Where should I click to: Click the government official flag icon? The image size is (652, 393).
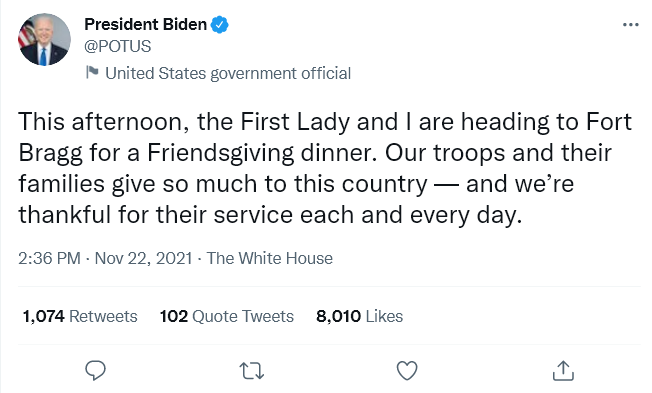[92, 72]
